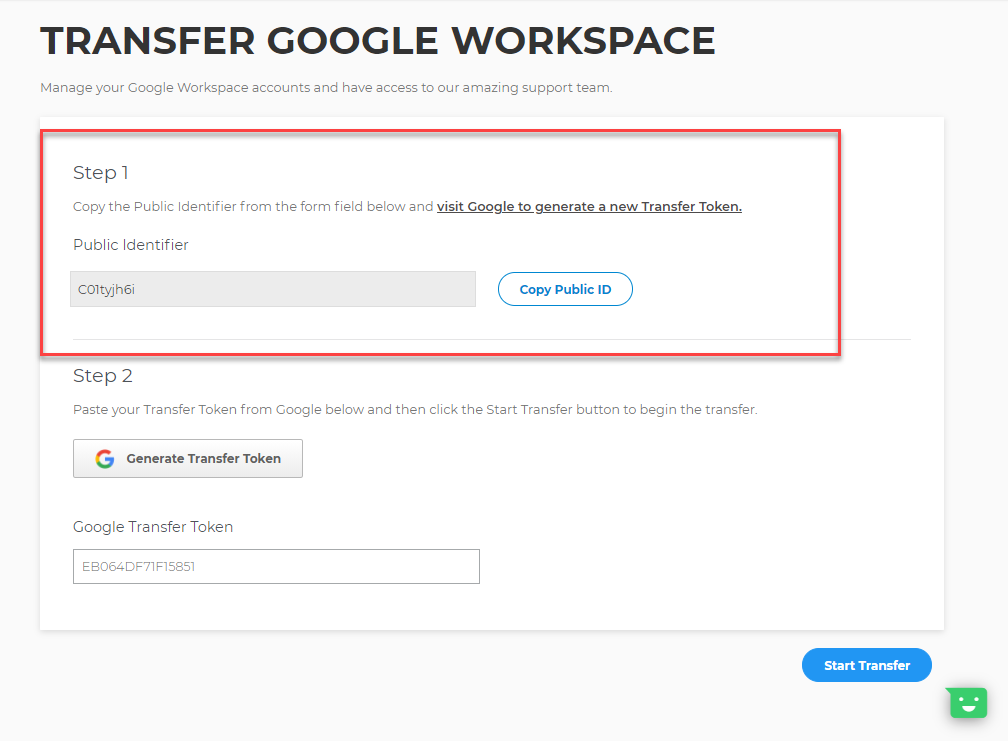1008x741 pixels.
Task: Focus the field with placeholder EB064DF71F15851
Action: [x=275, y=566]
